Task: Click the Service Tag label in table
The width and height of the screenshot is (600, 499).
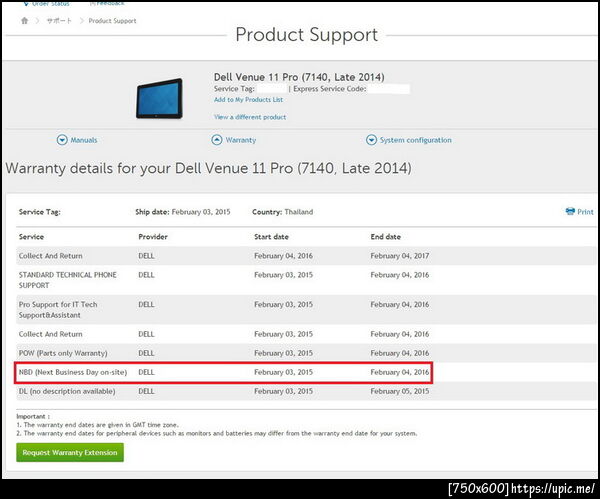Action: (x=40, y=212)
